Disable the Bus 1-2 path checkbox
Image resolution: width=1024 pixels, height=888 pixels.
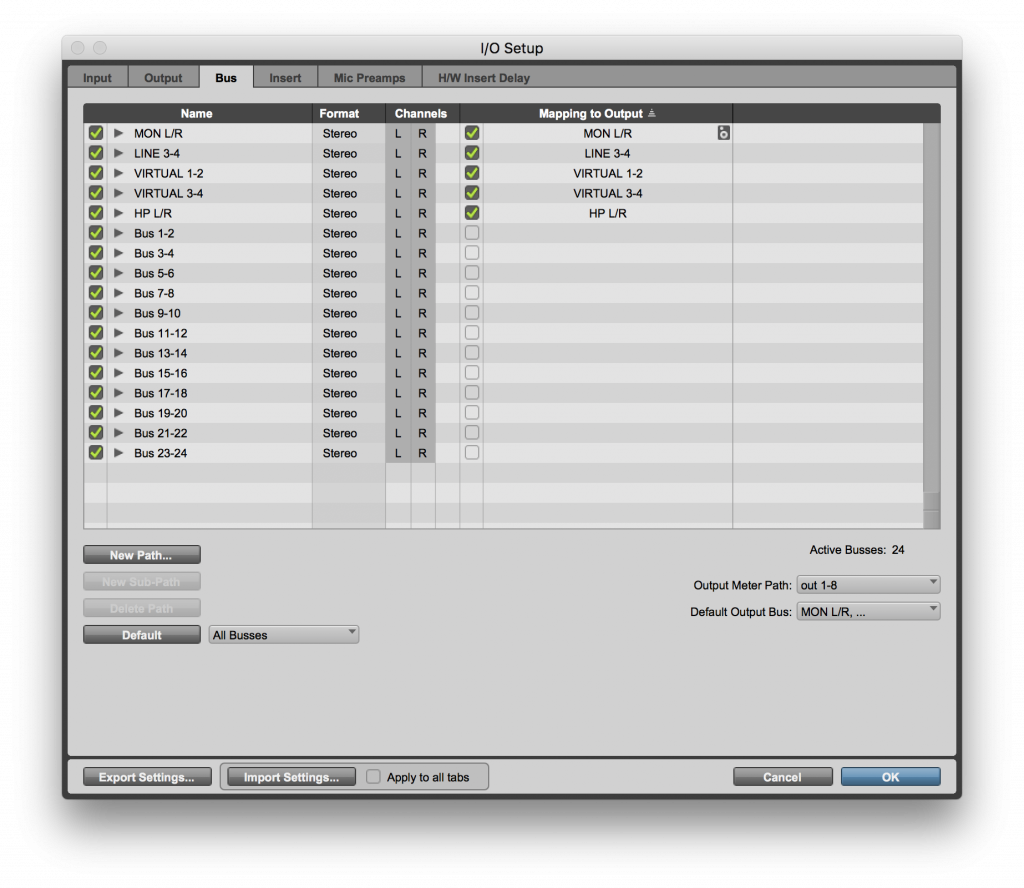(95, 233)
